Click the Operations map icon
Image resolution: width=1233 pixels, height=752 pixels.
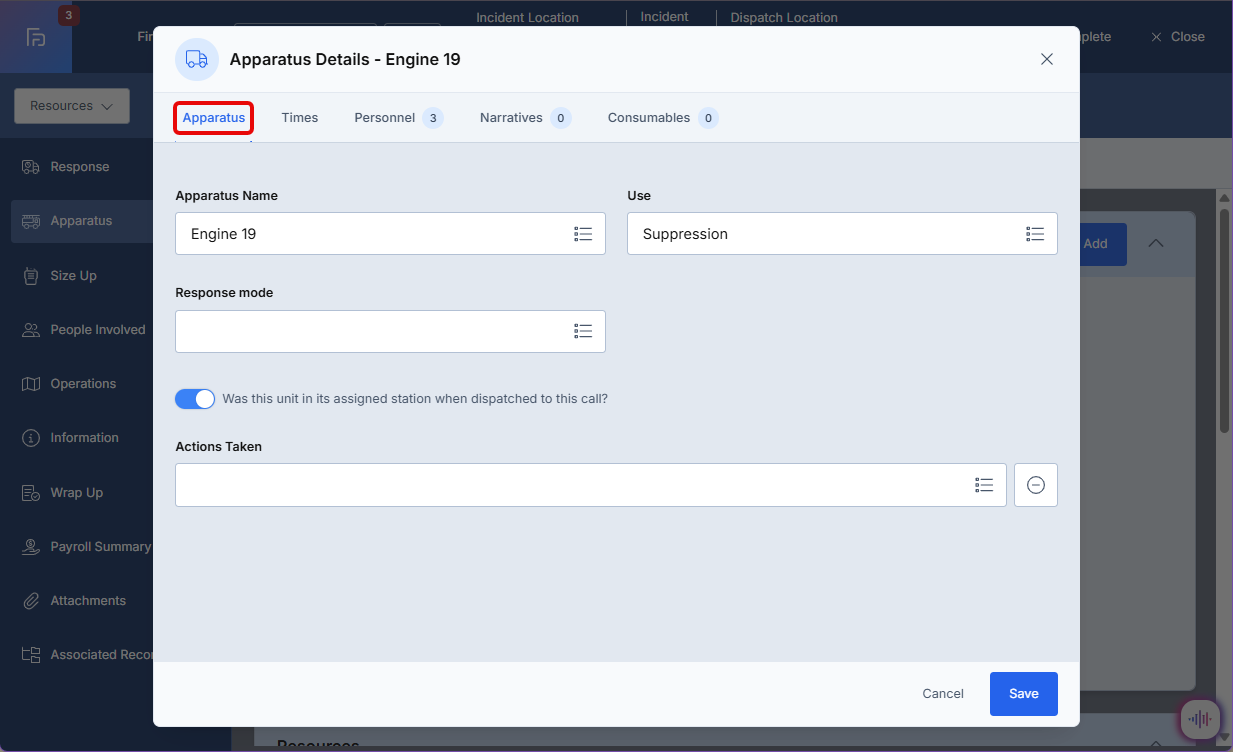click(31, 384)
